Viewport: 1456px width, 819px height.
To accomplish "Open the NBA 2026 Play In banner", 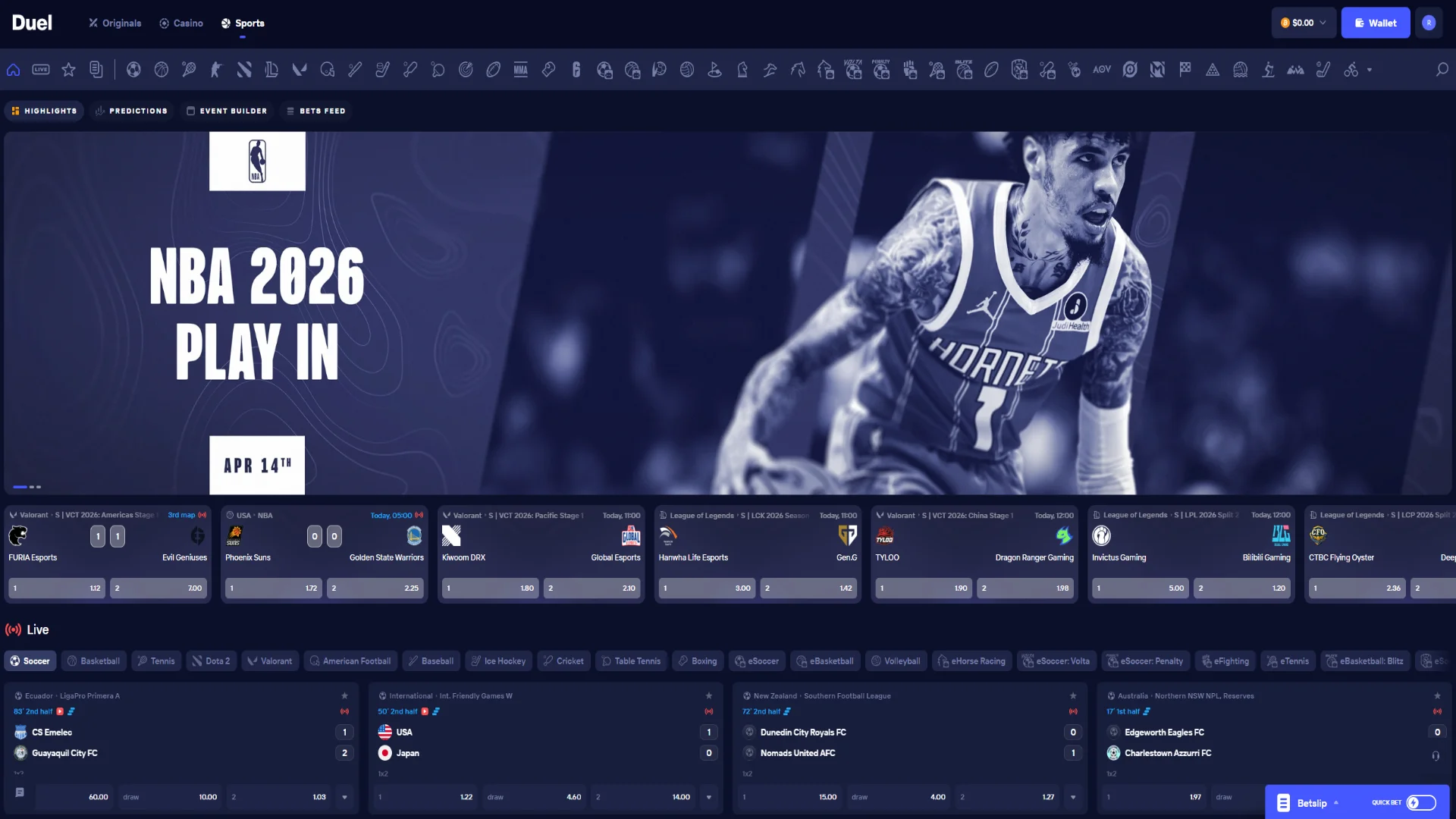I will tap(727, 312).
